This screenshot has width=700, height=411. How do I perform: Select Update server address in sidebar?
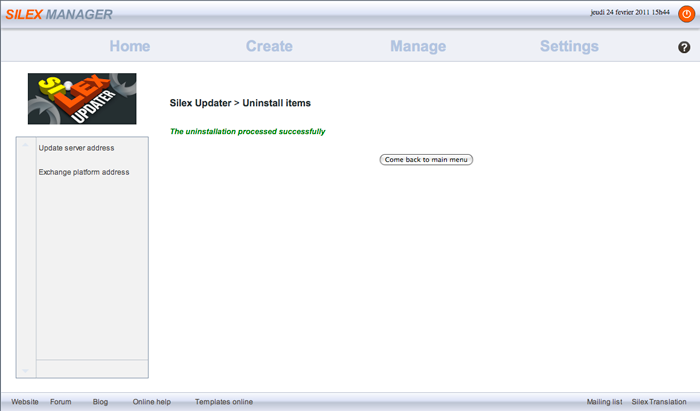pos(76,148)
